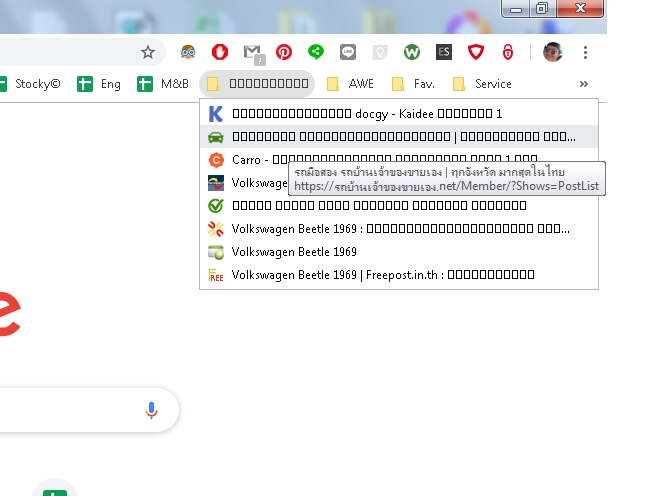This screenshot has width=668, height=496.
Task: Open the highlighted green car bookmark entry
Action: point(399,137)
